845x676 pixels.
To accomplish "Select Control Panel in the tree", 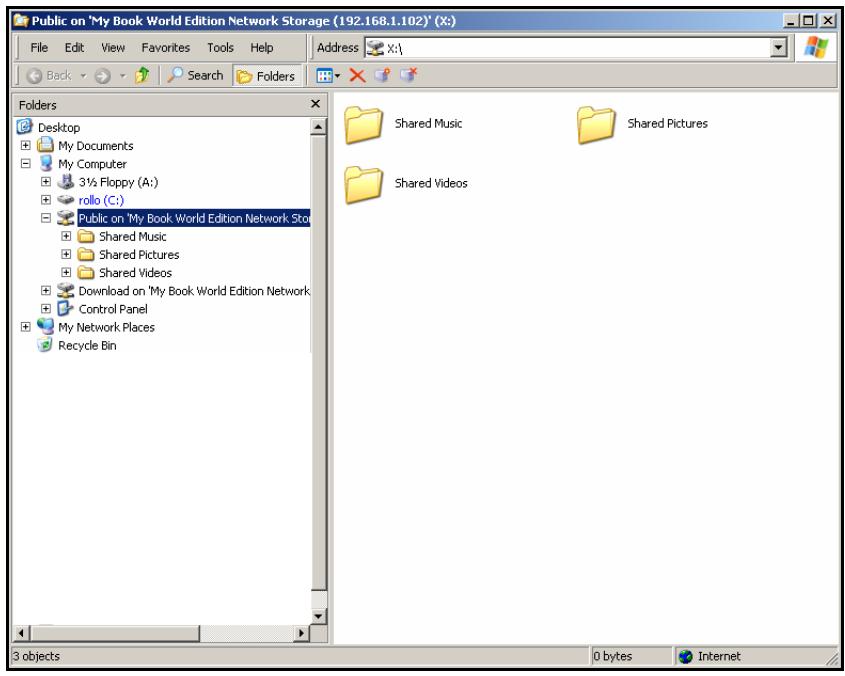I will pyautogui.click(x=113, y=309).
